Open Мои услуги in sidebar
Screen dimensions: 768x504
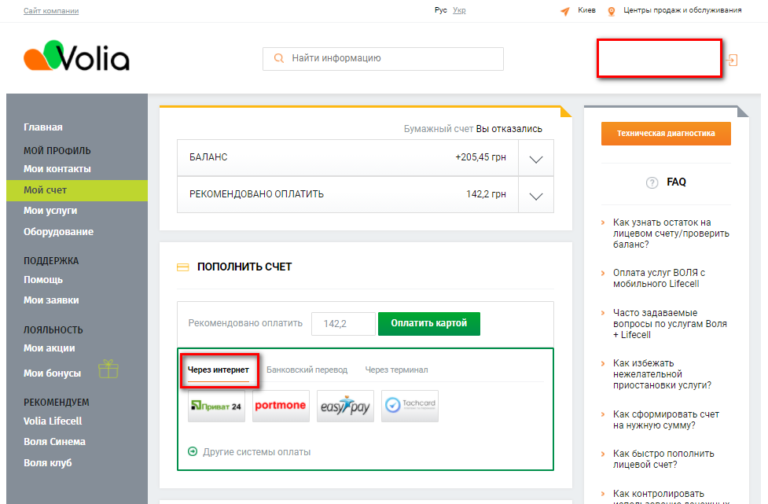(50, 211)
